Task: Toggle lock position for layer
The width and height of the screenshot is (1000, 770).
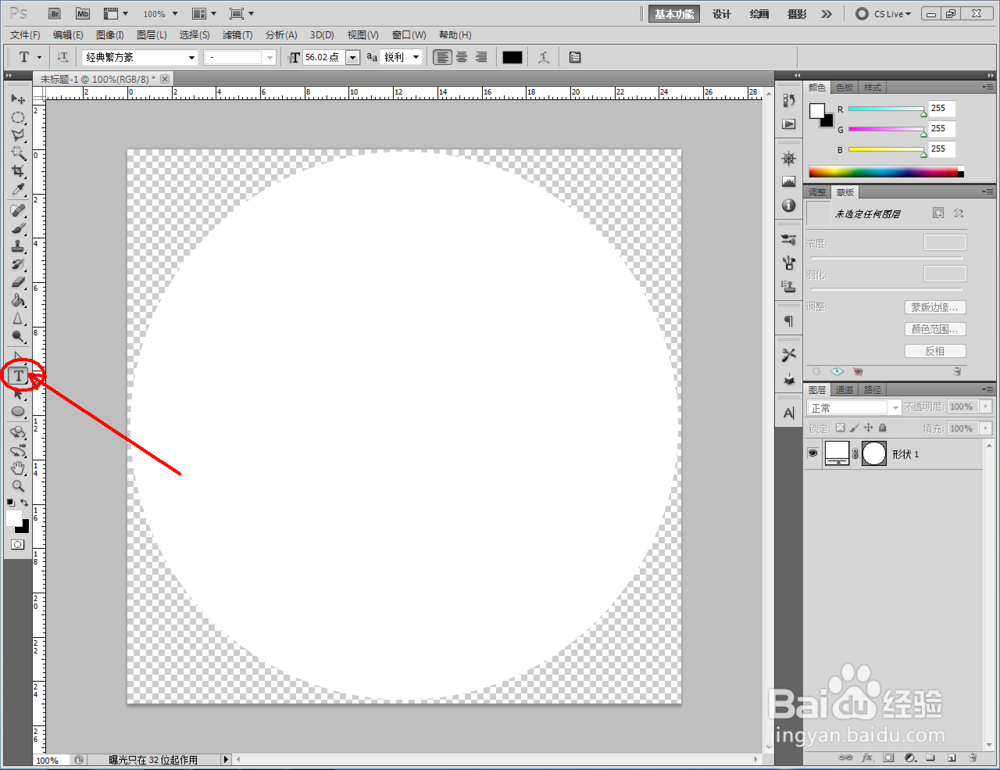Action: 868,428
